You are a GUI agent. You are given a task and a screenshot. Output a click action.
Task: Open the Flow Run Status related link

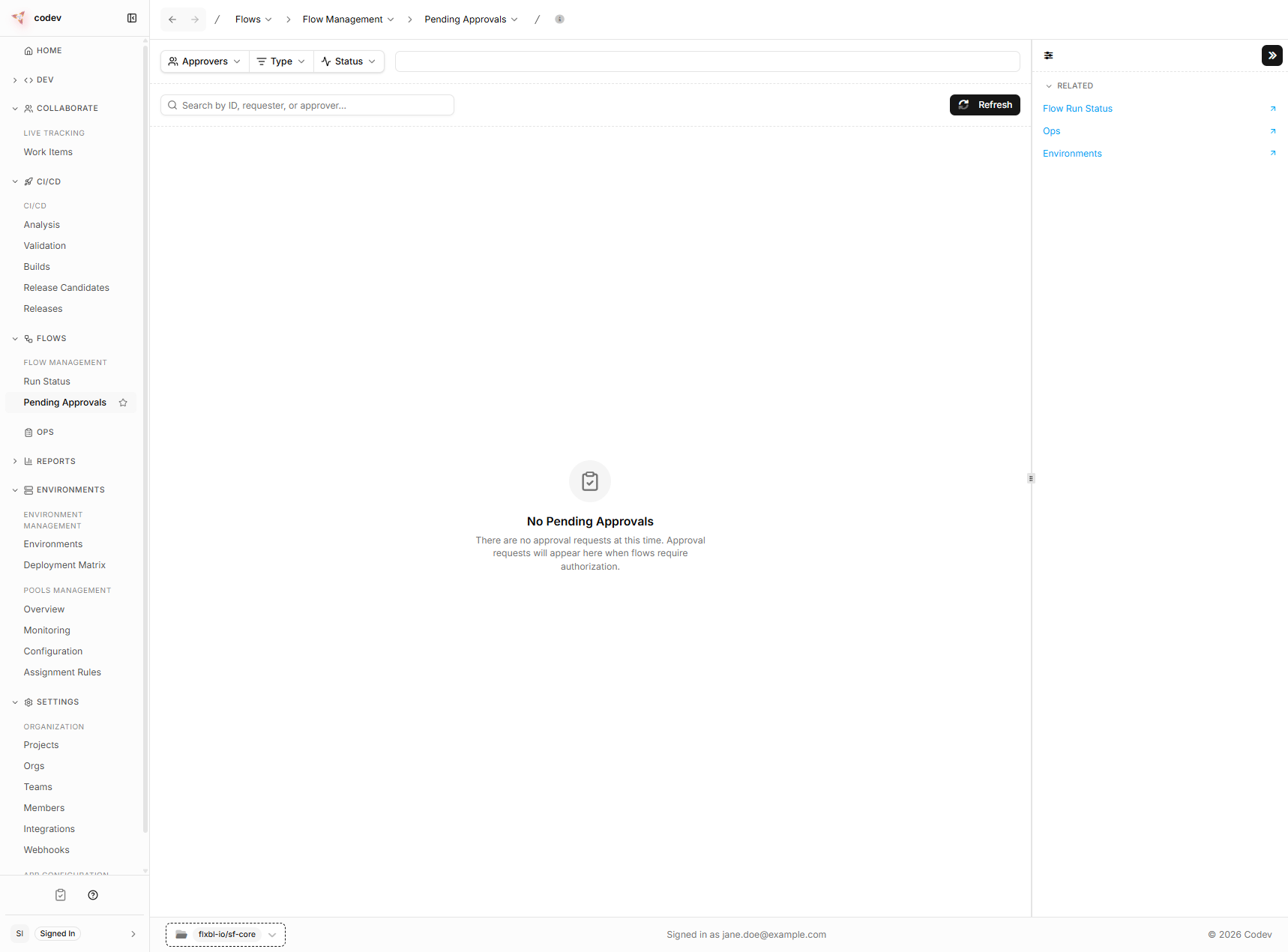[x=1077, y=109]
